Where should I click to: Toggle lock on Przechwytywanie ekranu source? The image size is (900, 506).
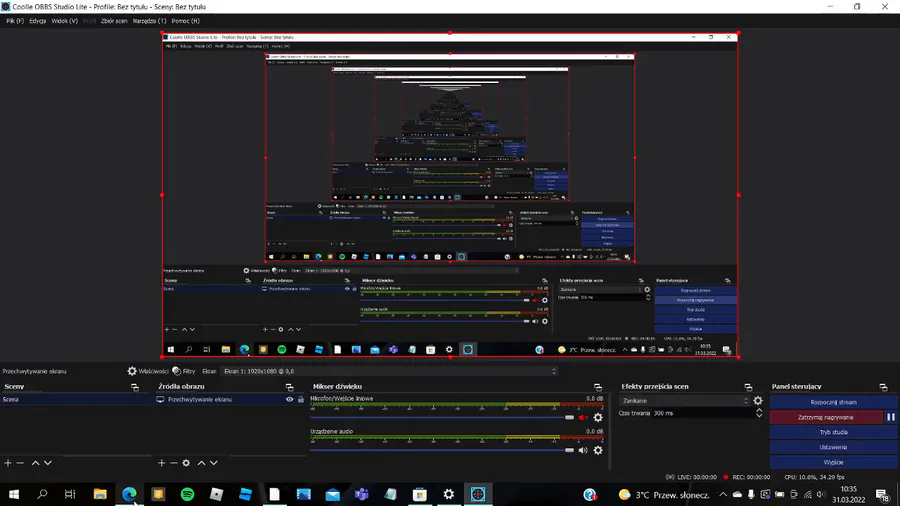300,399
